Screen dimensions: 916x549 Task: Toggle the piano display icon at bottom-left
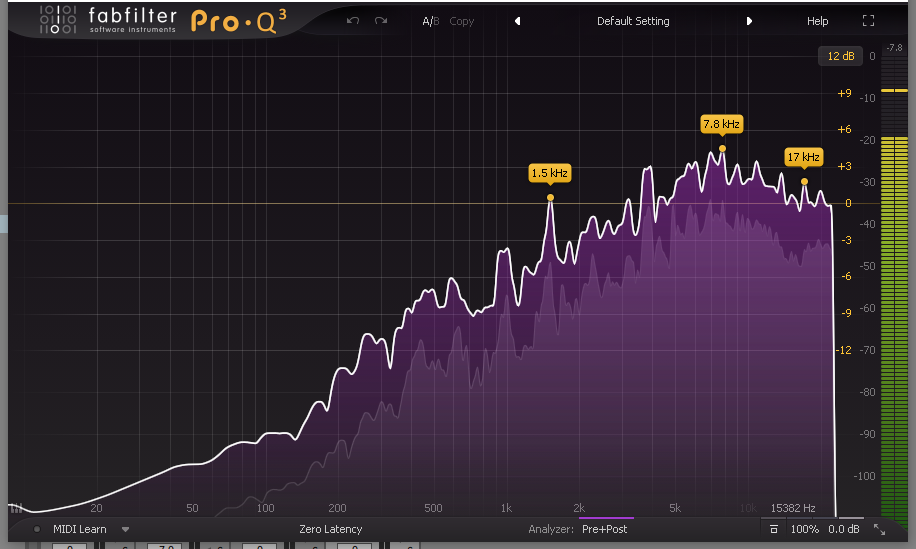pyautogui.click(x=16, y=508)
